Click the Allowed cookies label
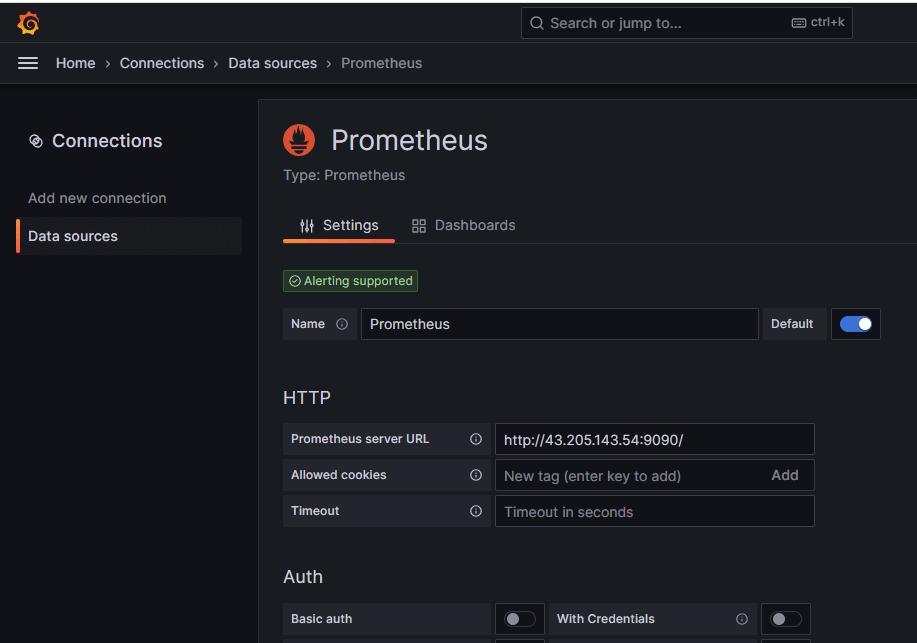 tap(339, 475)
